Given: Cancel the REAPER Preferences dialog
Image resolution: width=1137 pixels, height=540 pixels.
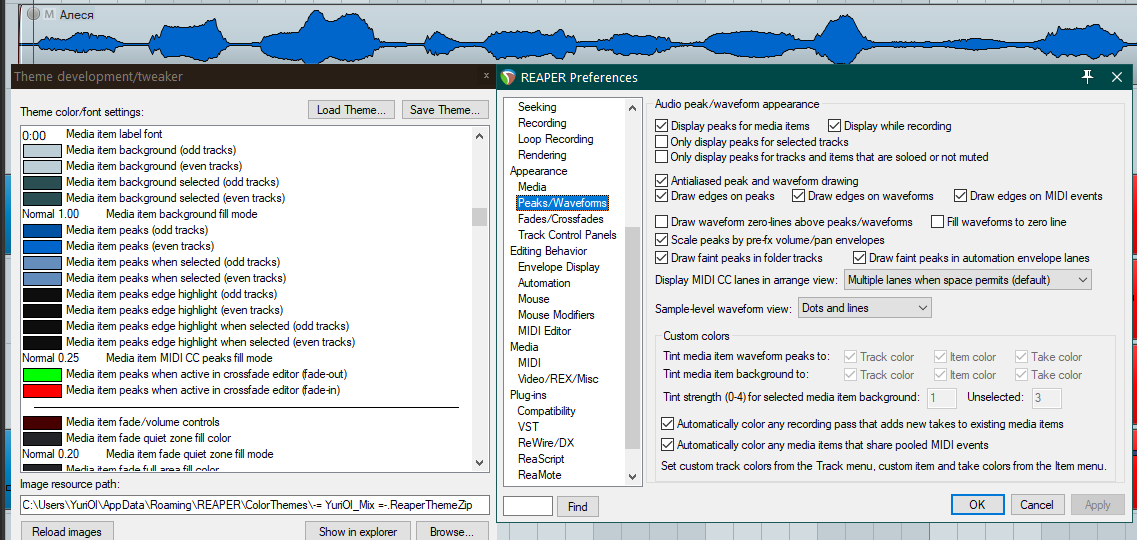Looking at the screenshot, I should tap(1037, 504).
